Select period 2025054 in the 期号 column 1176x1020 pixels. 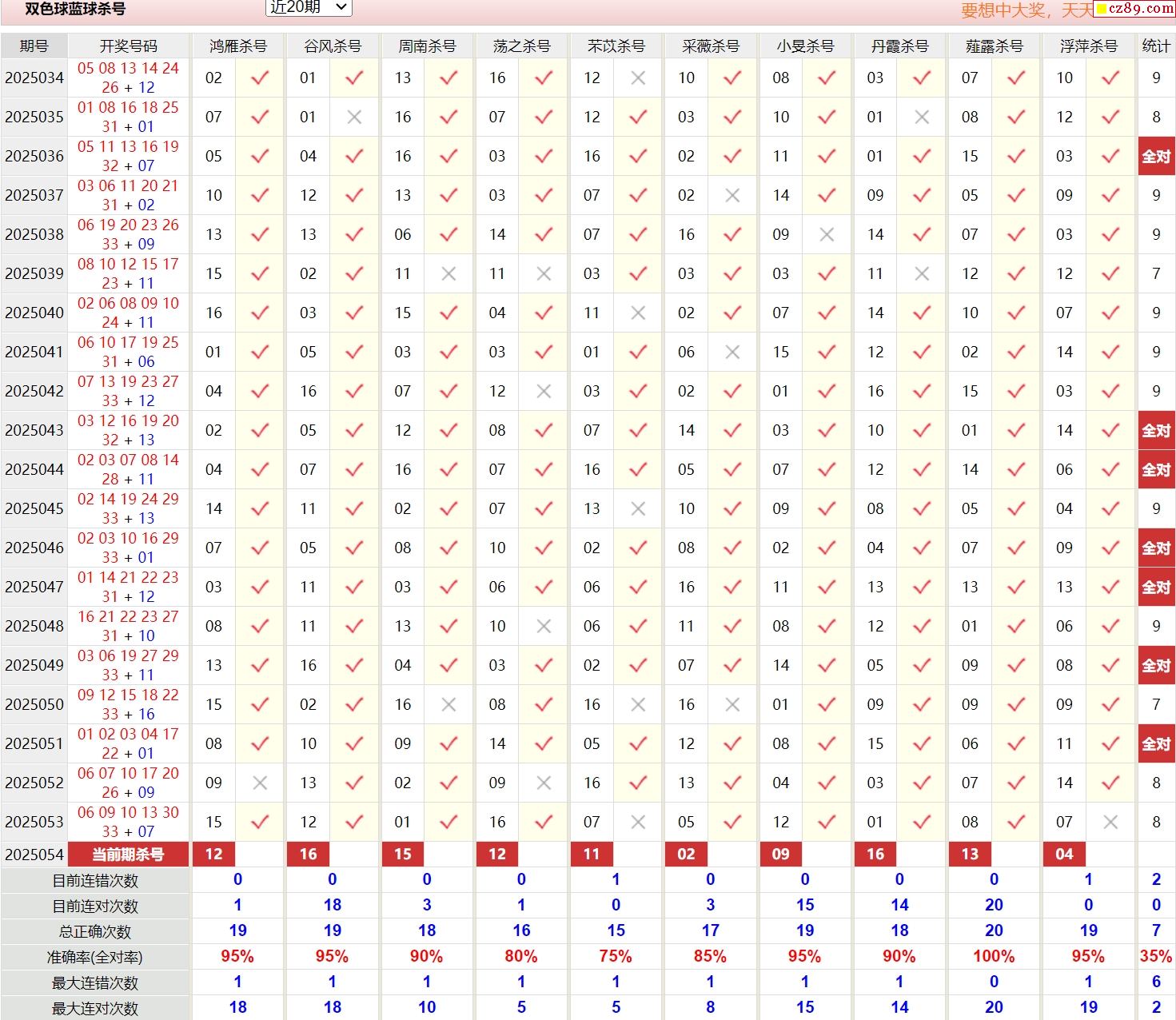(34, 855)
